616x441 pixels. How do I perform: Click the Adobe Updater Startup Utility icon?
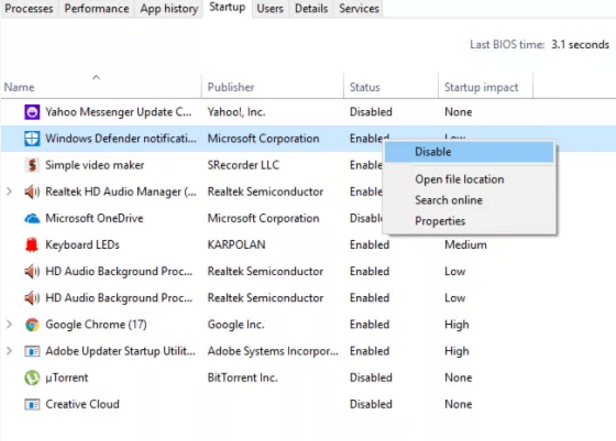tap(31, 351)
